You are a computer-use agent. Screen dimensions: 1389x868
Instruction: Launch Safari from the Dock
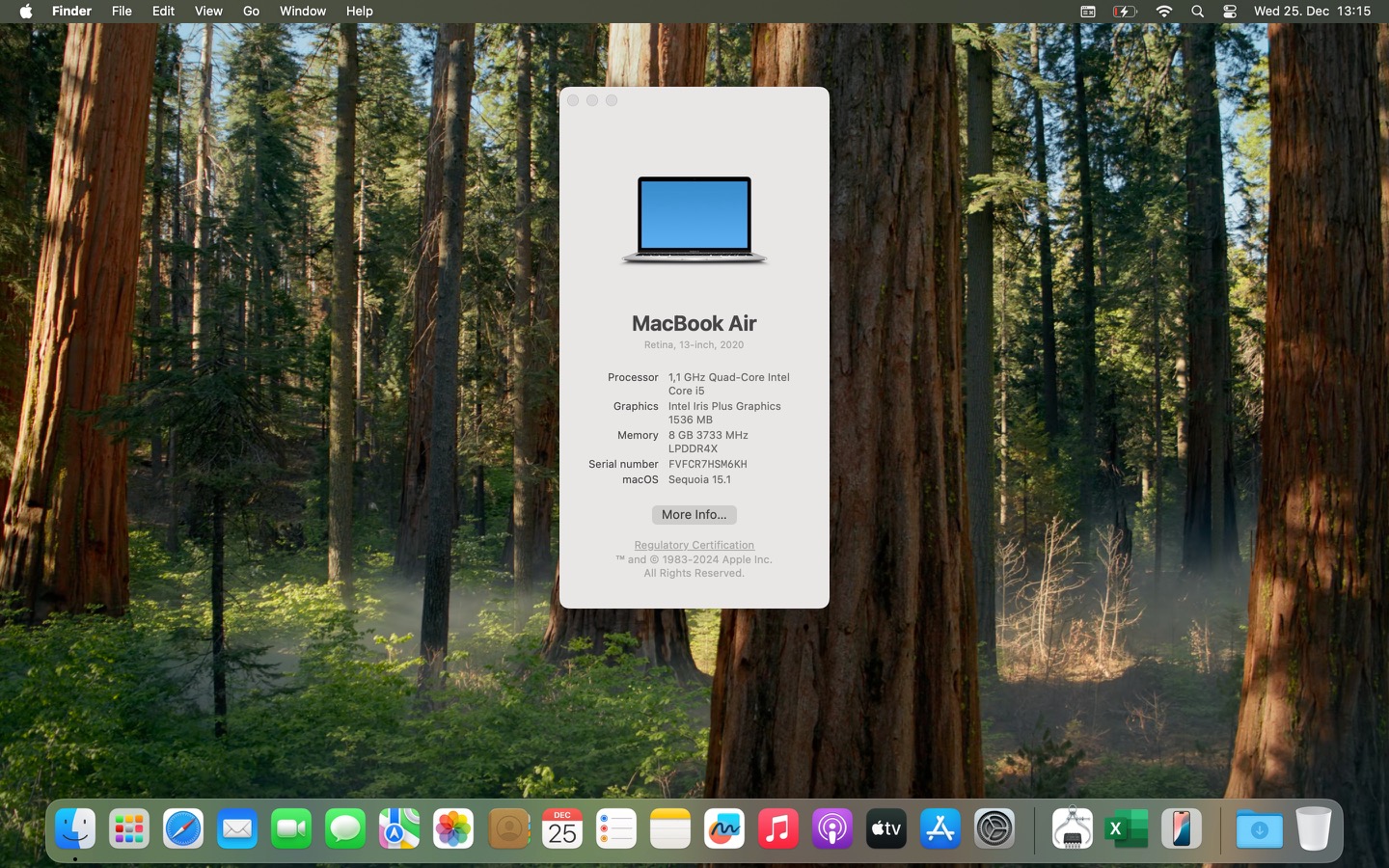[x=183, y=828]
